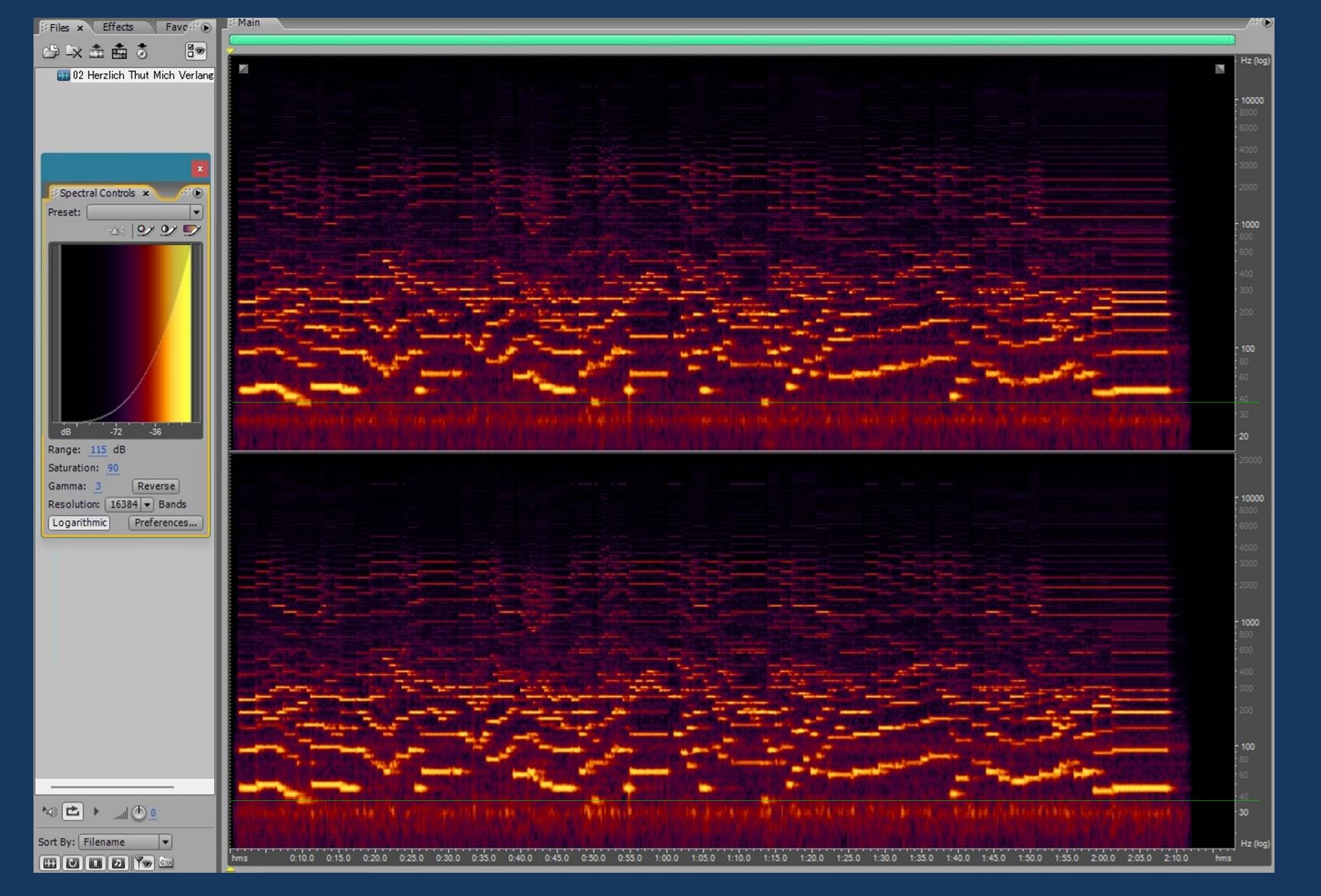Switch to the Effects tab
This screenshot has height=896, width=1321.
click(118, 27)
